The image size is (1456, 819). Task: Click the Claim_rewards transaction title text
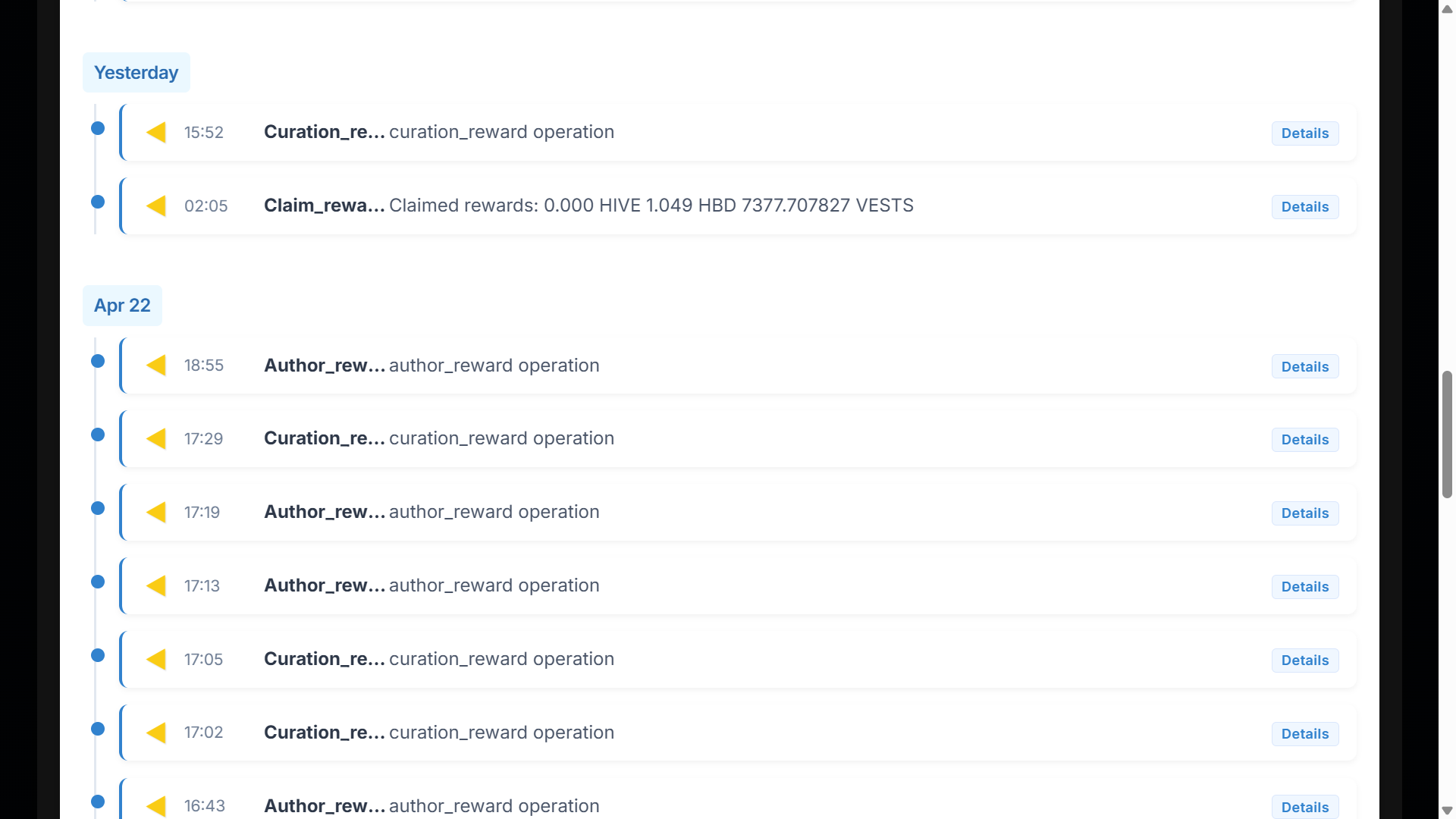(x=324, y=205)
